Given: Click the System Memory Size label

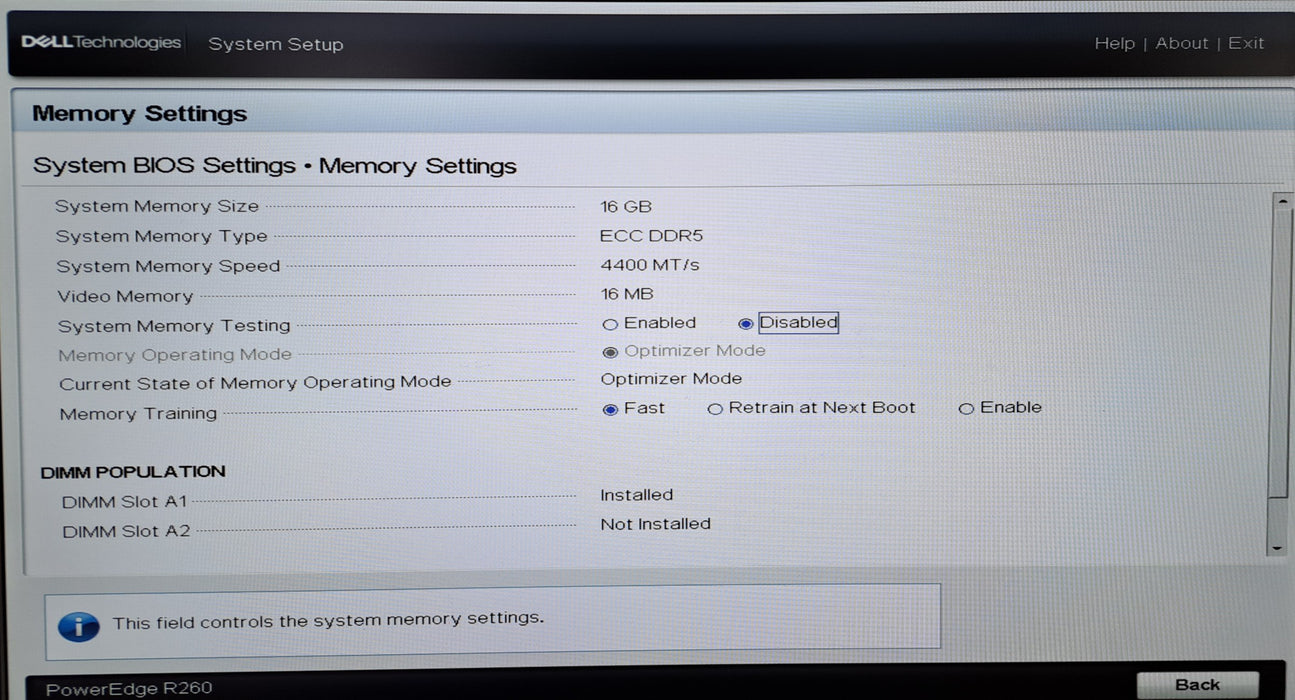Looking at the screenshot, I should pos(157,206).
